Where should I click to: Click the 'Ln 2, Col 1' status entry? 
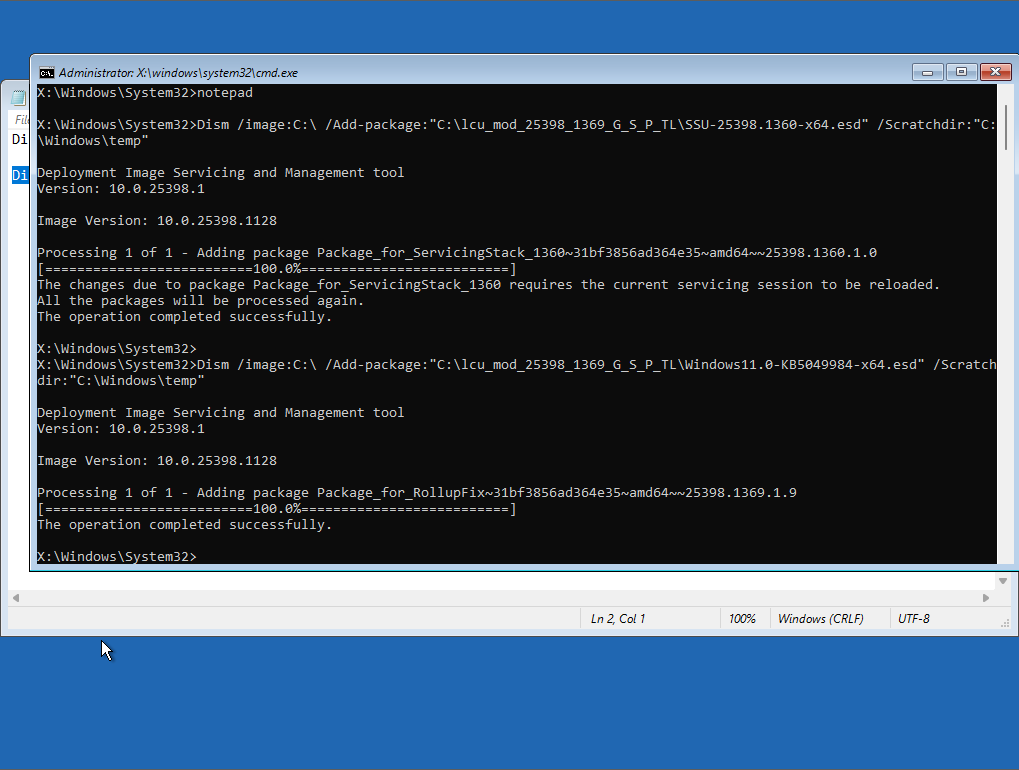617,619
